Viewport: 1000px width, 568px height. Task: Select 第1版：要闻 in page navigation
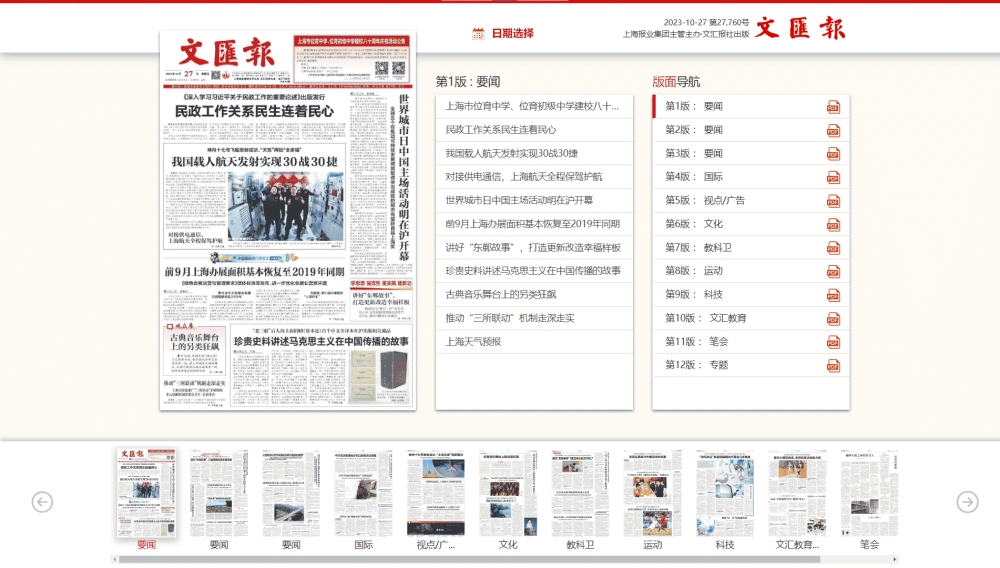pos(694,106)
